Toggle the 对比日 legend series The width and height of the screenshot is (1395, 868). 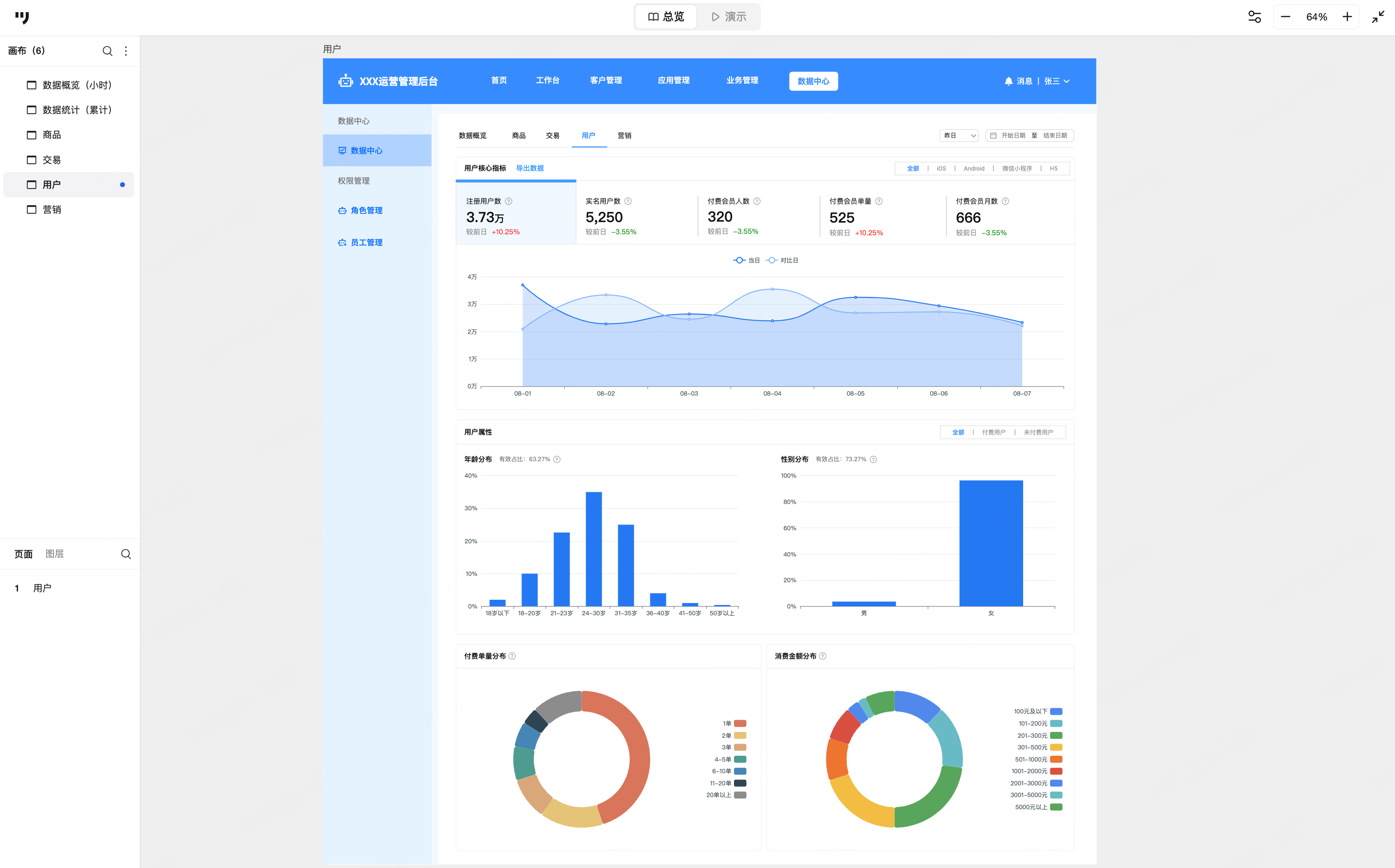(x=782, y=260)
